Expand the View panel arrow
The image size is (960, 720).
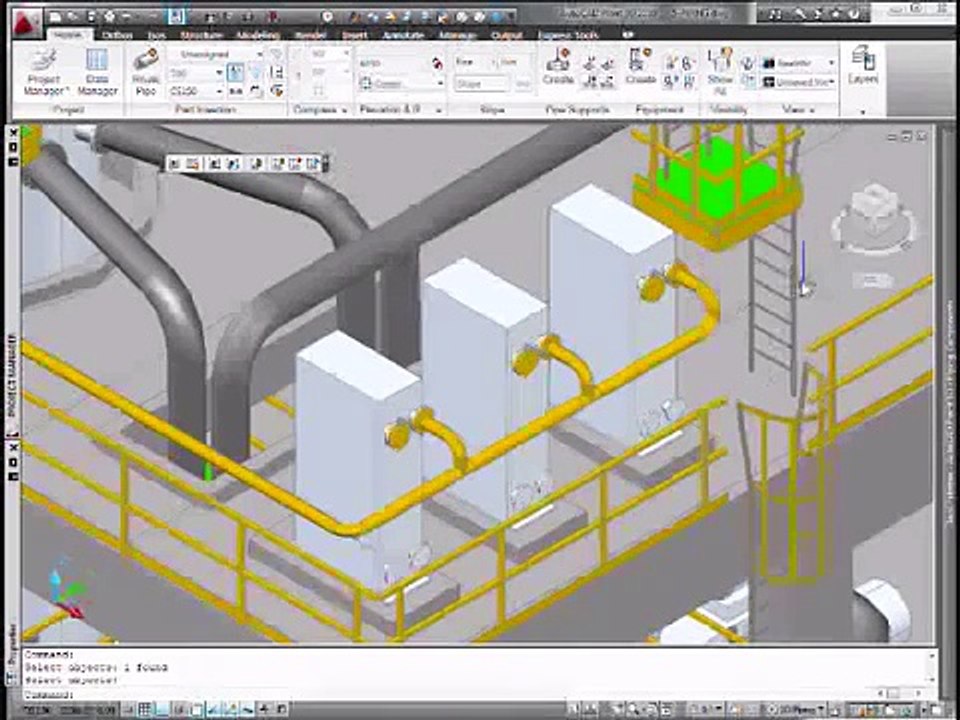pyautogui.click(x=812, y=110)
